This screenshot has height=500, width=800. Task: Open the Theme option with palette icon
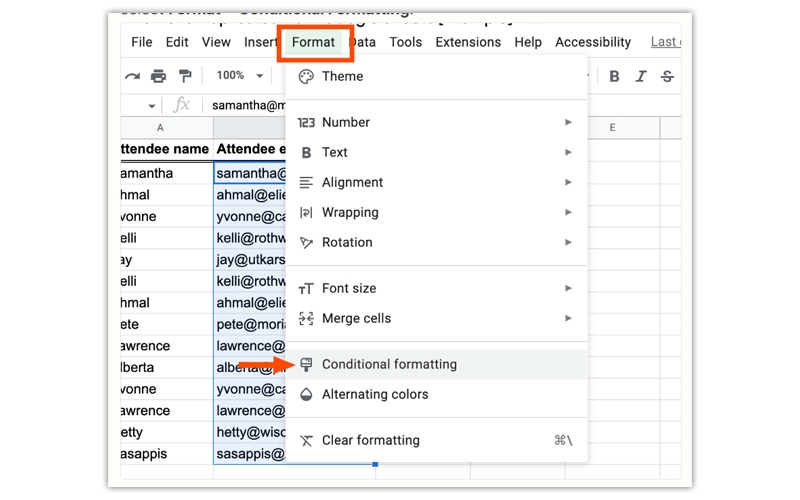[x=342, y=76]
